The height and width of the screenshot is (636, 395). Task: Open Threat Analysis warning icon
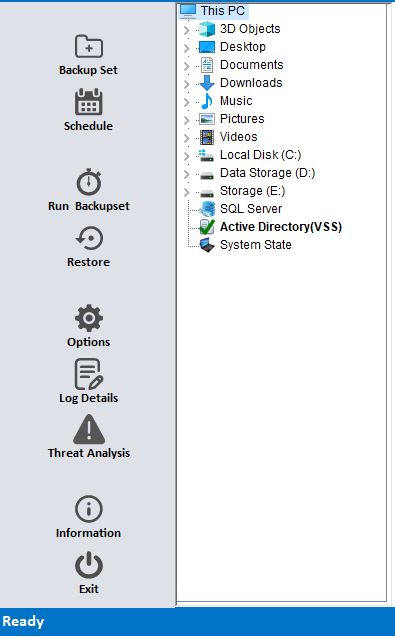pyautogui.click(x=89, y=429)
